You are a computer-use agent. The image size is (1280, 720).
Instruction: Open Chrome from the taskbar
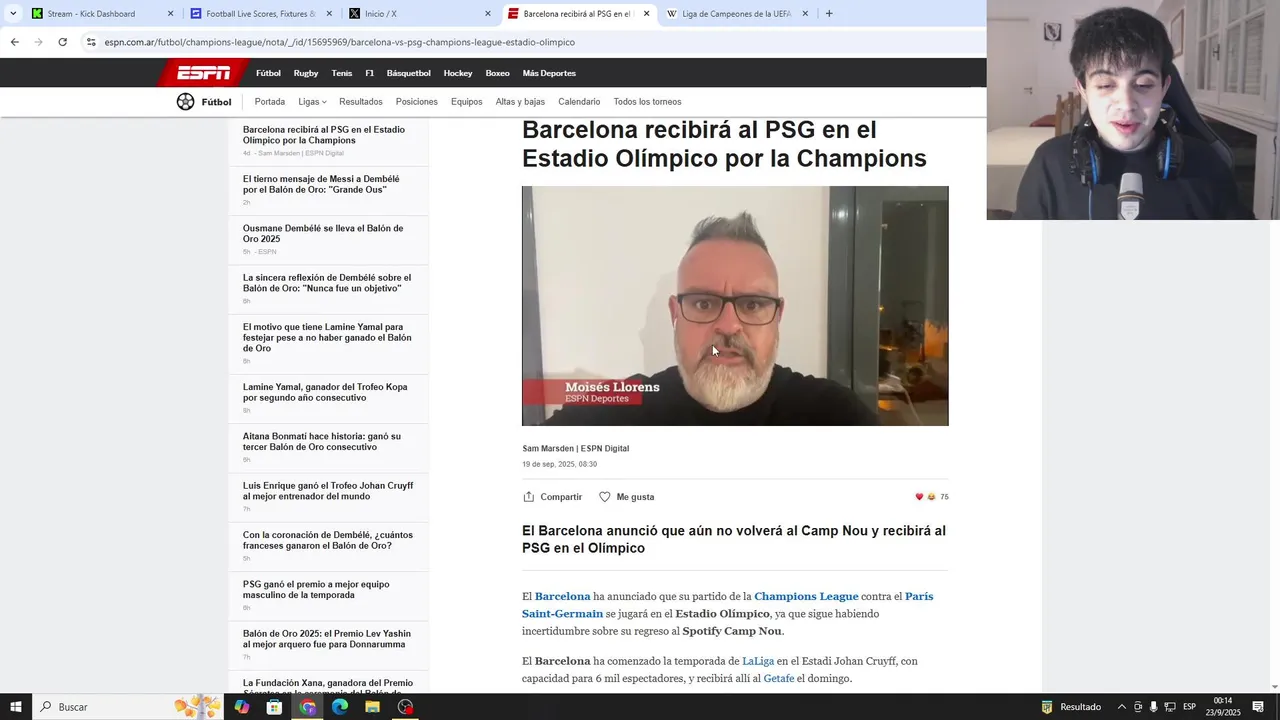click(307, 707)
